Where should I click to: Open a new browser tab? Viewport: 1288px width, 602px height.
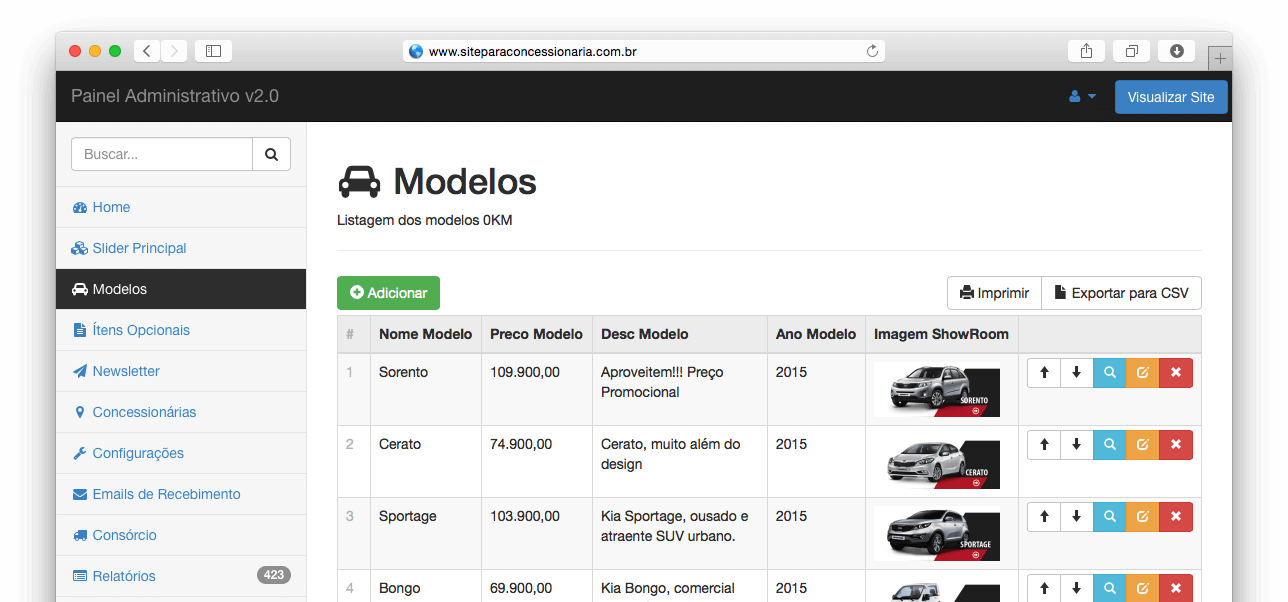tap(1220, 58)
